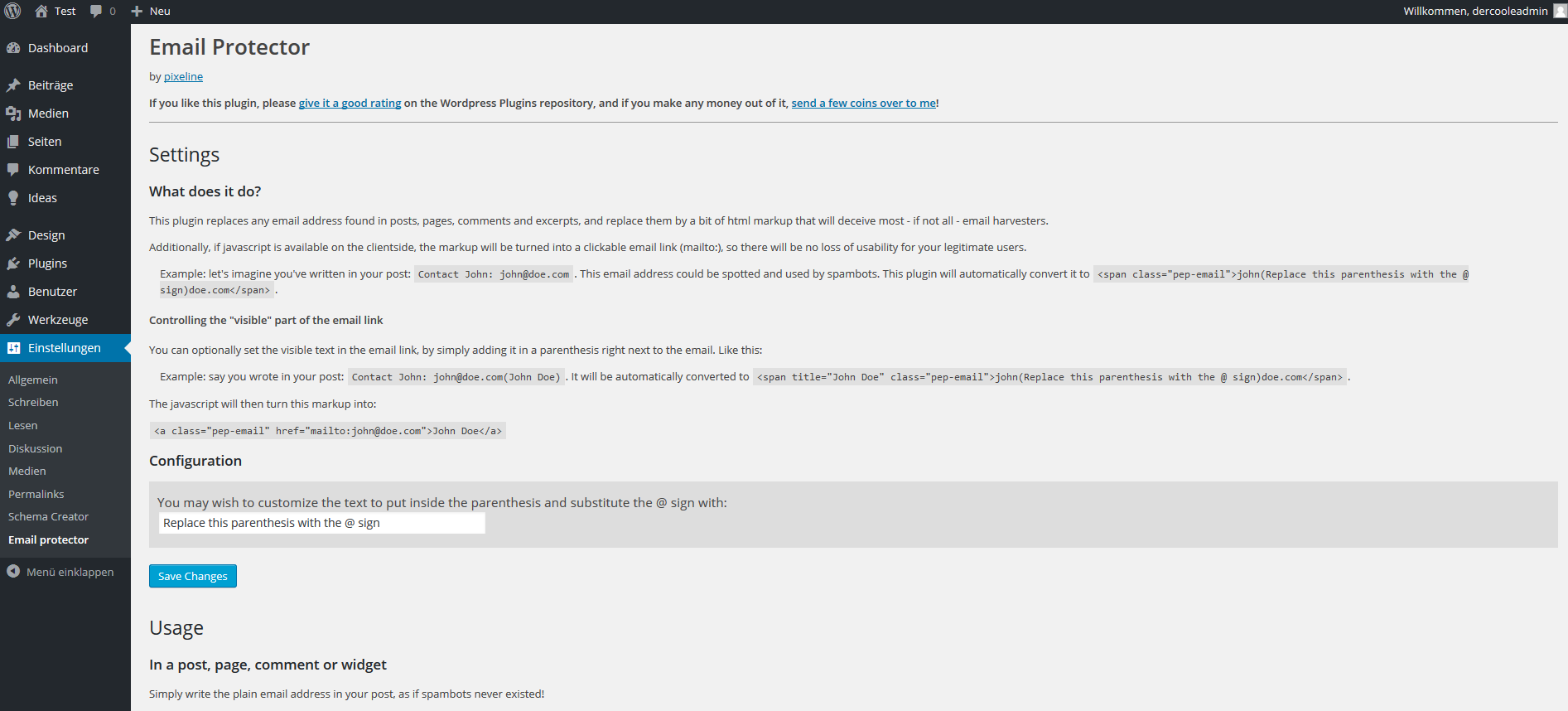
Task: Open Werkzeuge menu label
Action: click(58, 320)
